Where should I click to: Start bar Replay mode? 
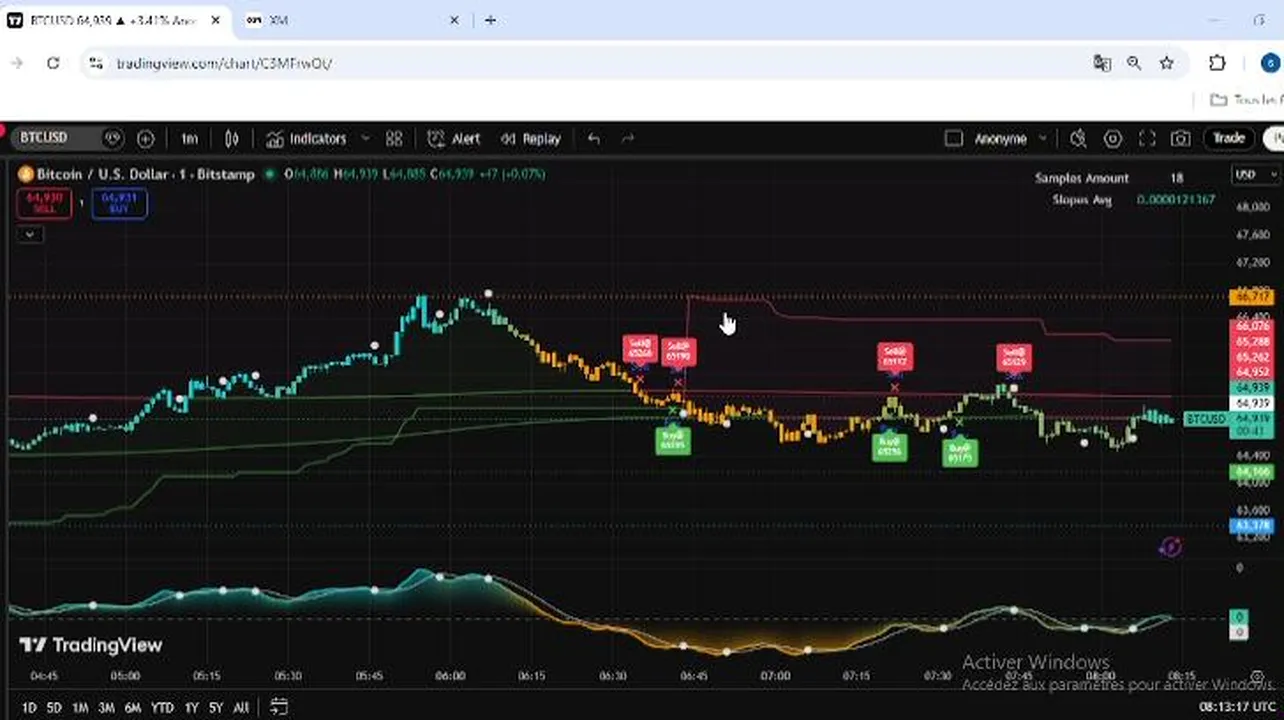tap(531, 139)
